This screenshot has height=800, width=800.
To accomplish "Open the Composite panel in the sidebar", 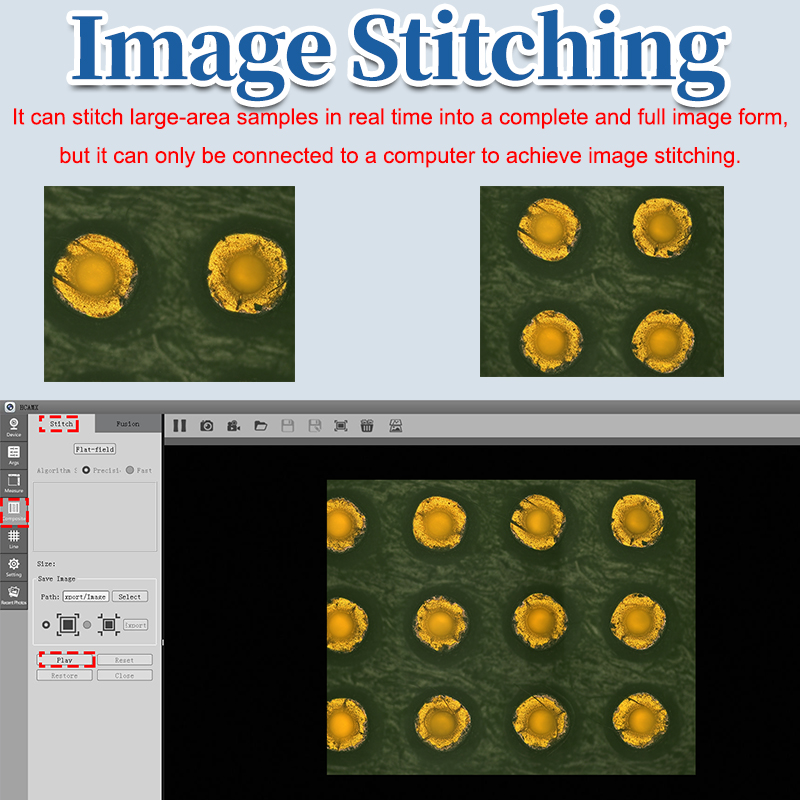I will click(x=14, y=511).
